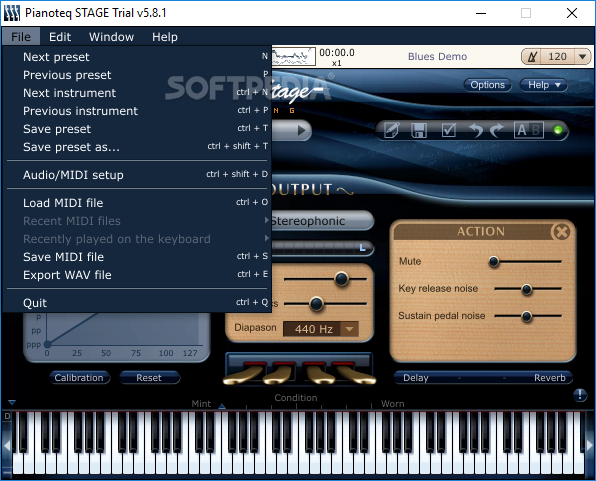Screen dimensions: 596x481
Task: Toggle the metronome icon
Action: [x=533, y=57]
